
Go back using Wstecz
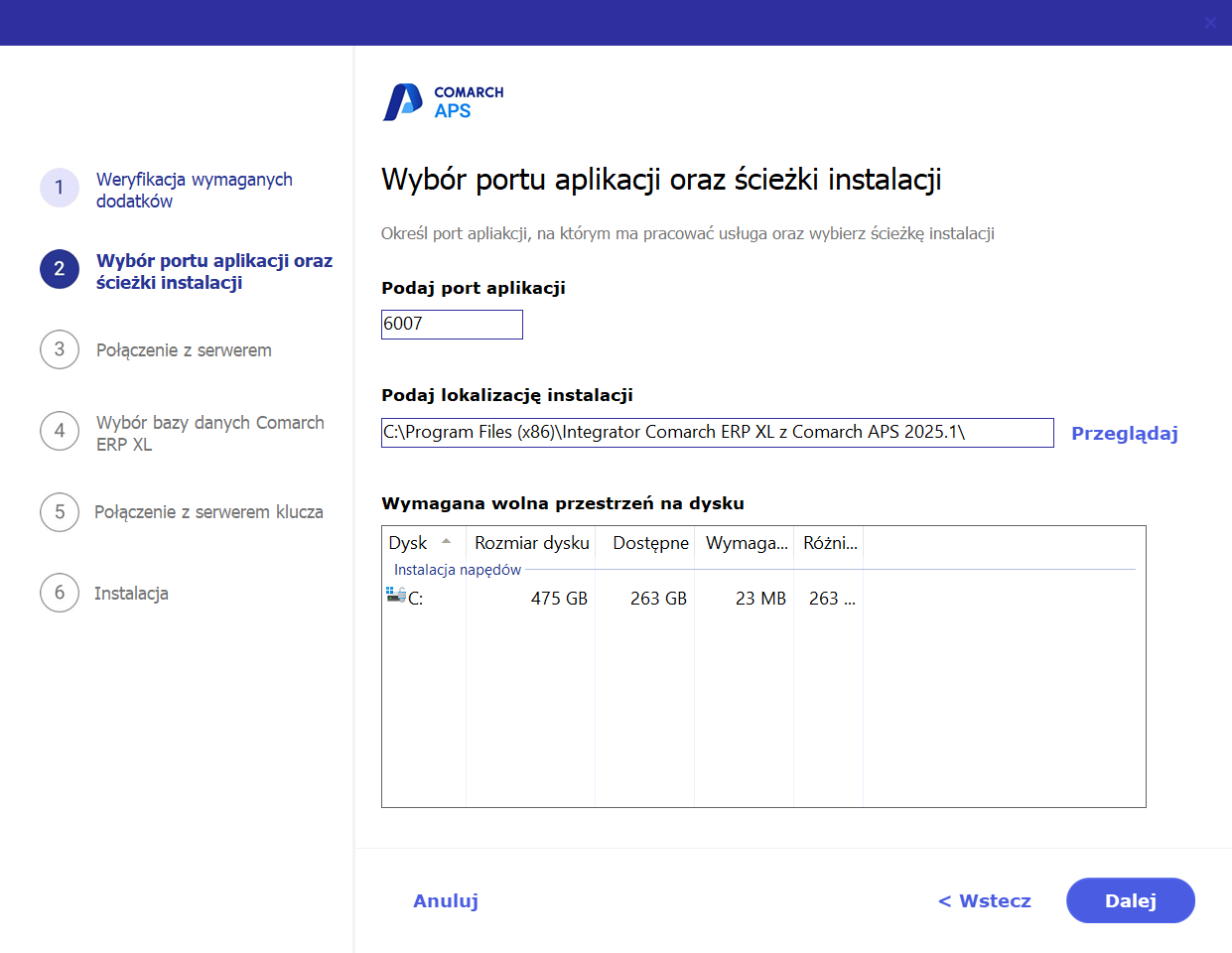pyautogui.click(x=983, y=900)
